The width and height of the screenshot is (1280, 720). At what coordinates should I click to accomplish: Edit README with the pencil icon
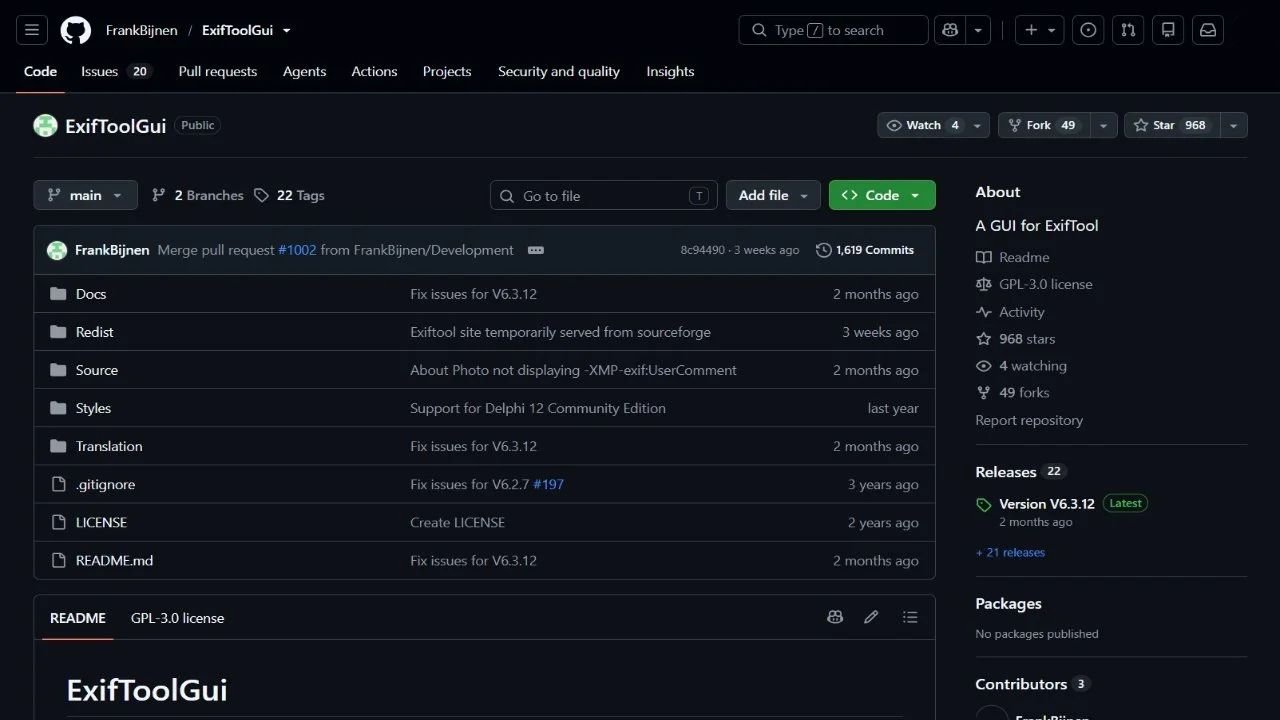click(871, 618)
